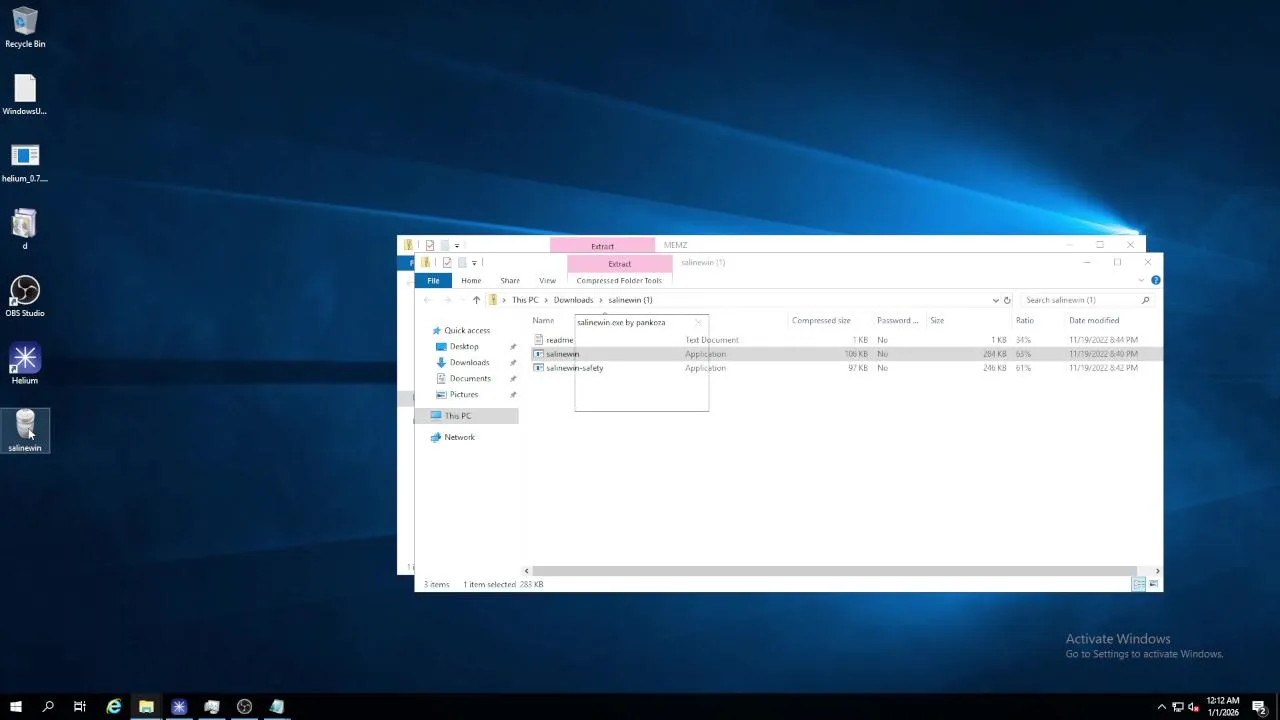Click the salinewin-safety application icon
The width and height of the screenshot is (1280, 720).
(538, 368)
